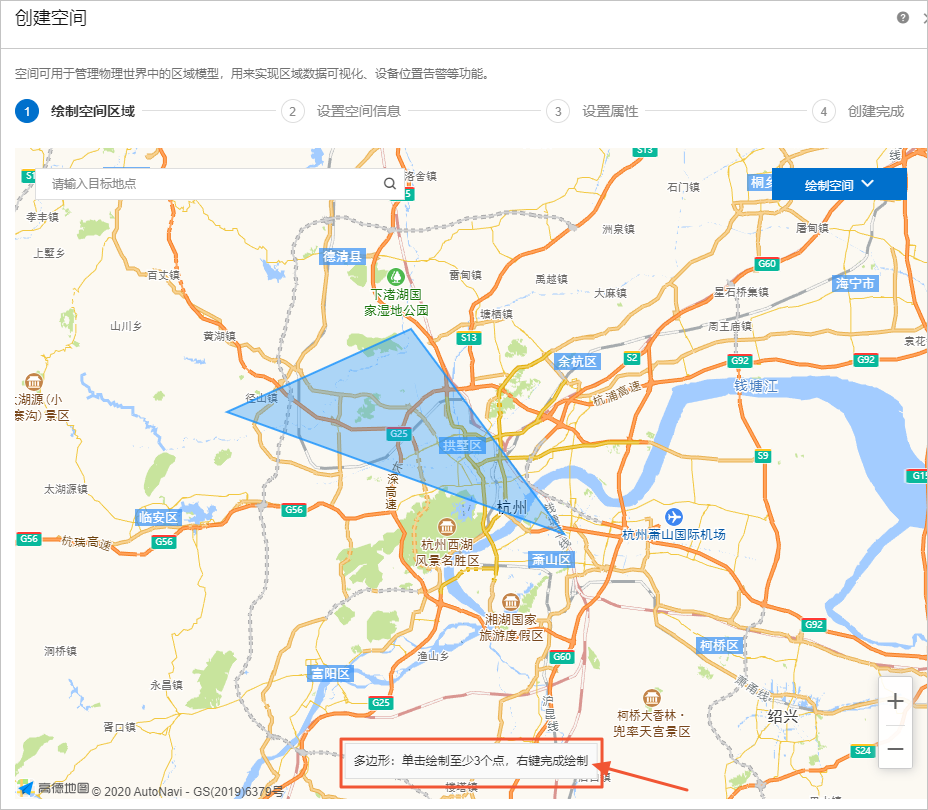
Task: Click the 洞桥镇 town label
Action: click(x=60, y=651)
